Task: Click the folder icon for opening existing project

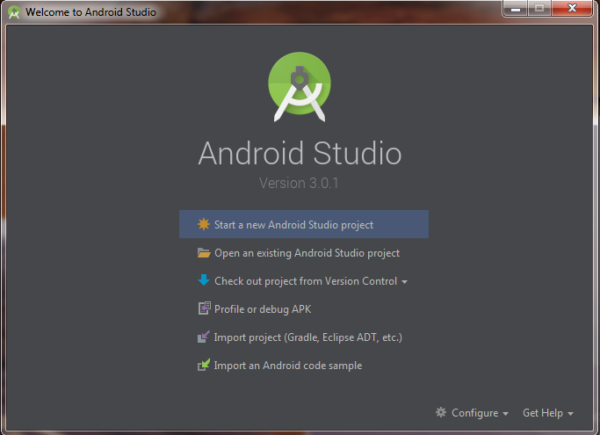Action: coord(204,253)
